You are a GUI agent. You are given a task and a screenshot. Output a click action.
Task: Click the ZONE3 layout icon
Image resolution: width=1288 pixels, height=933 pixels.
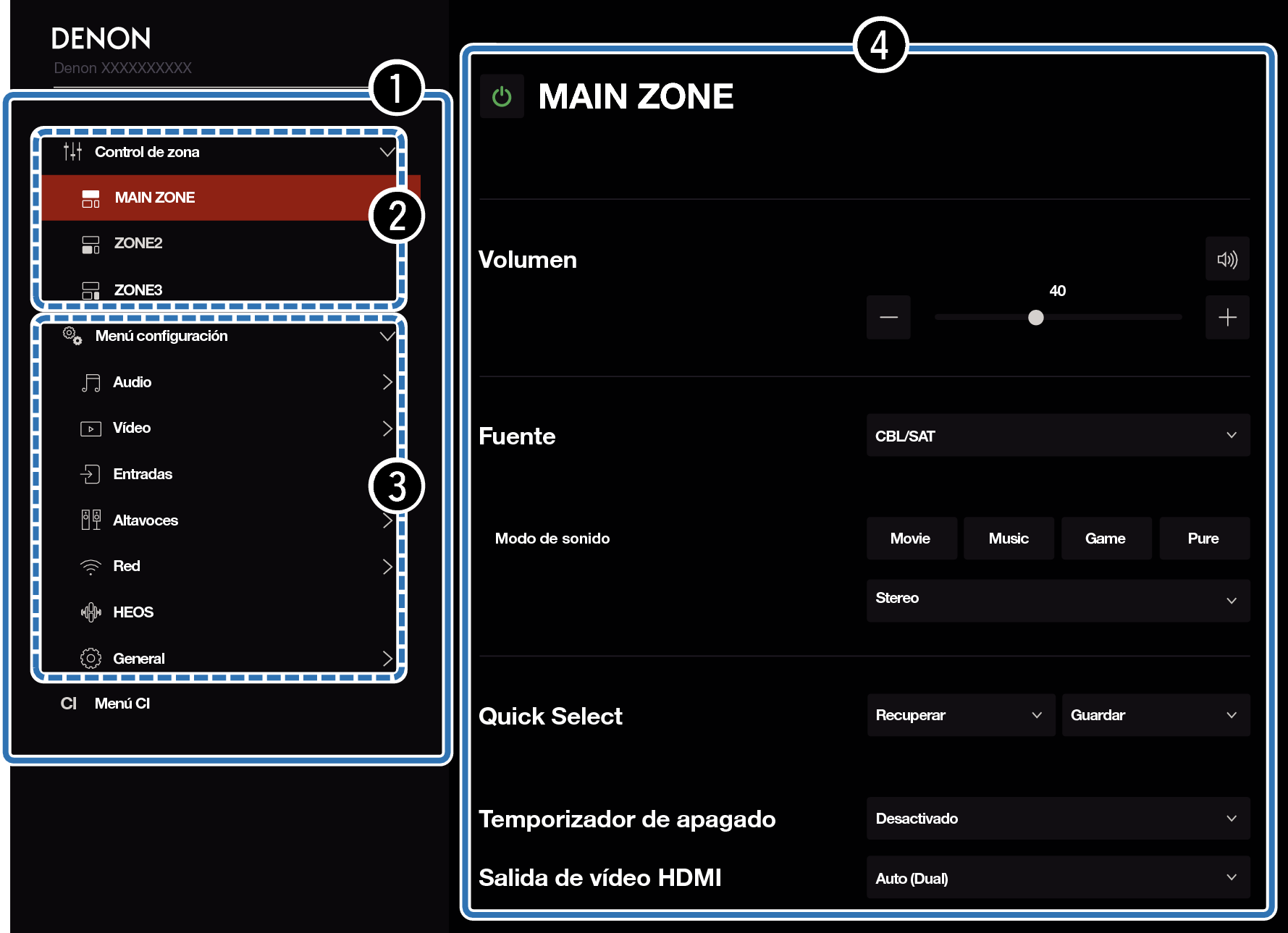pyautogui.click(x=91, y=291)
